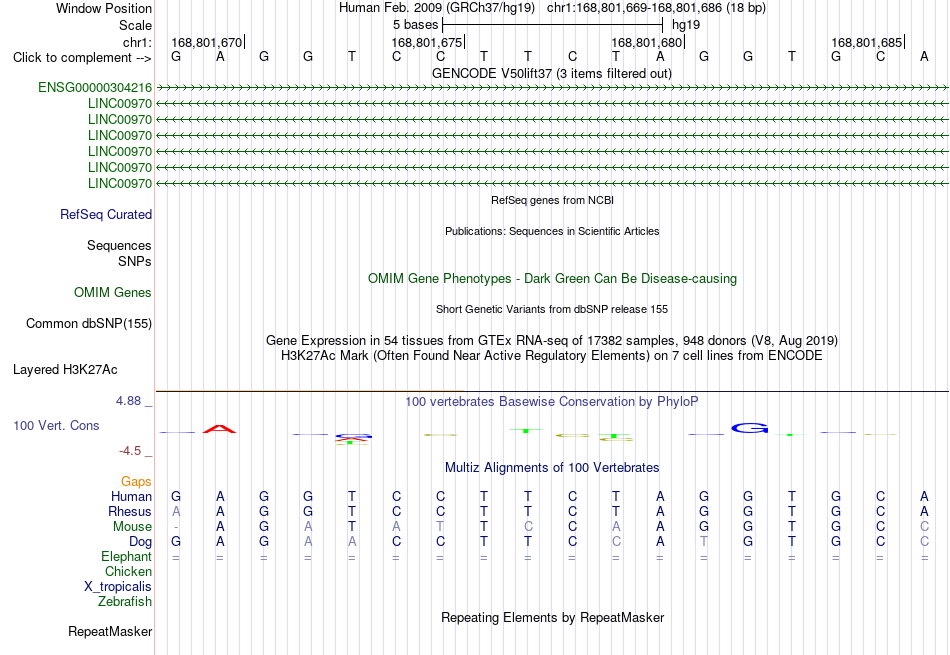Click the chr1: ruler label

point(138,42)
